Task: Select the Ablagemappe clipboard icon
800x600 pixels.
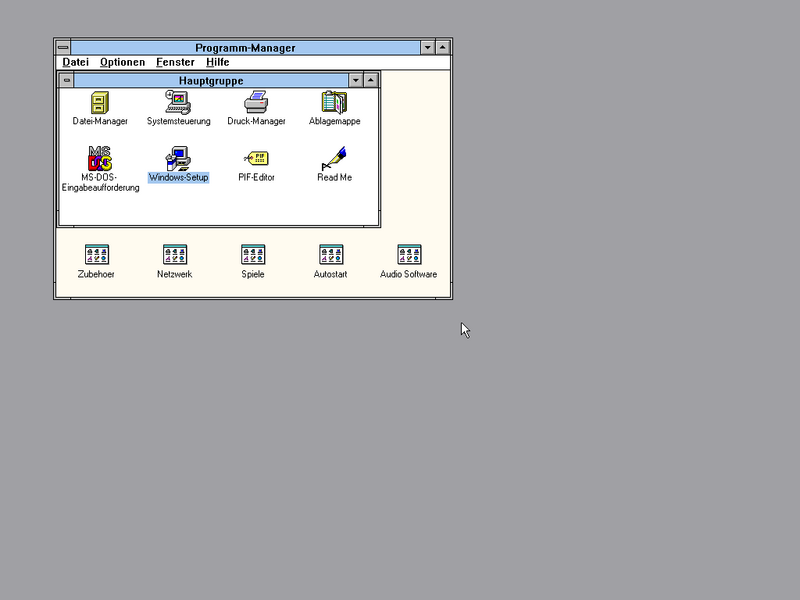Action: [334, 102]
